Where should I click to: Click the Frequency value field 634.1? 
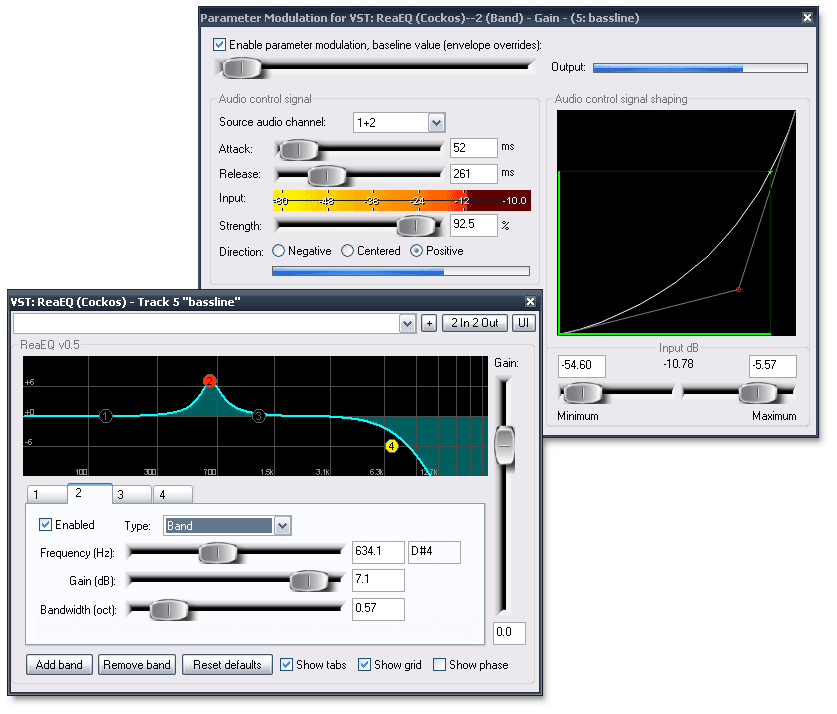(378, 552)
